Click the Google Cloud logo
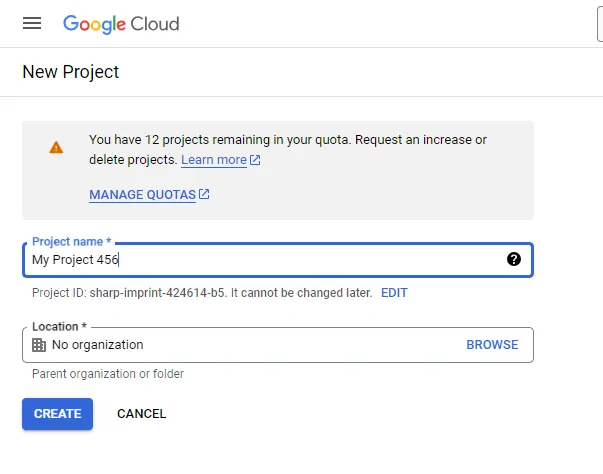The image size is (603, 474). pos(121,24)
